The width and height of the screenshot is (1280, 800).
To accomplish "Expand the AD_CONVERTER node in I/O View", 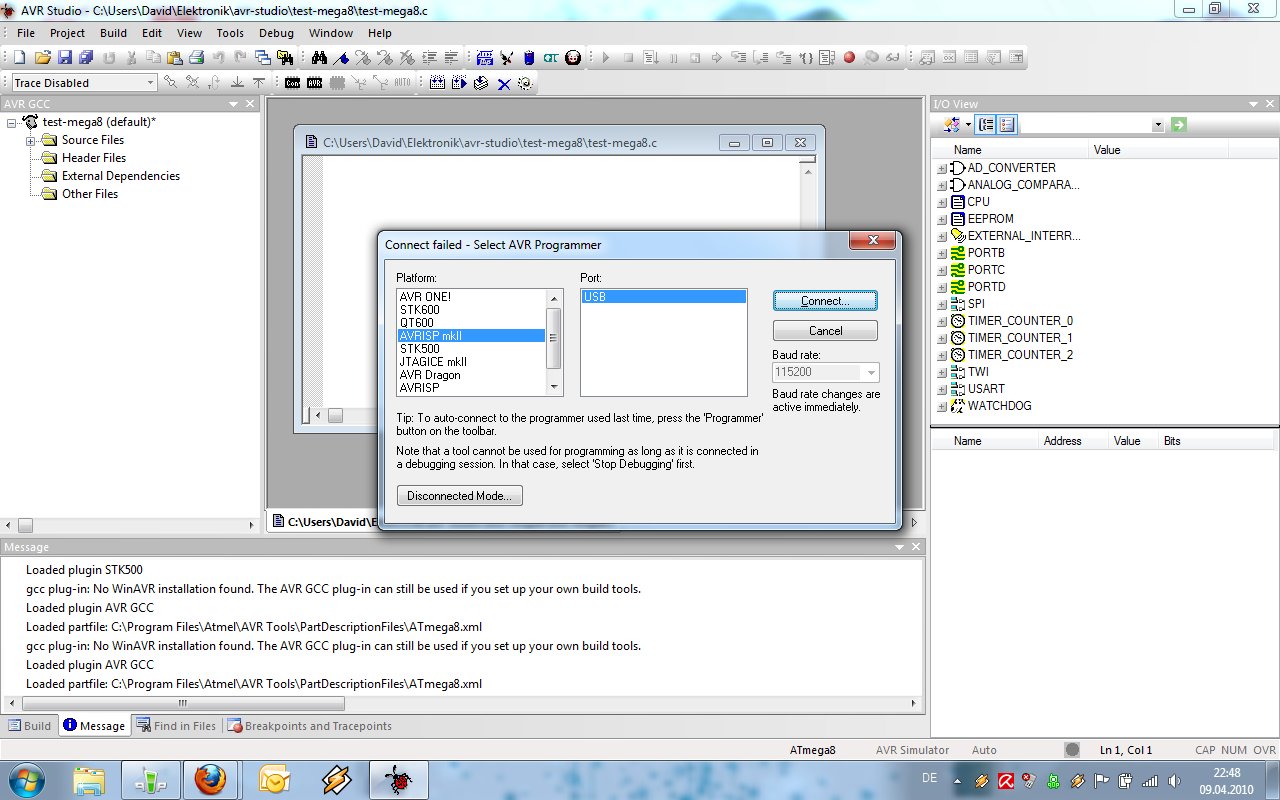I will (x=941, y=168).
